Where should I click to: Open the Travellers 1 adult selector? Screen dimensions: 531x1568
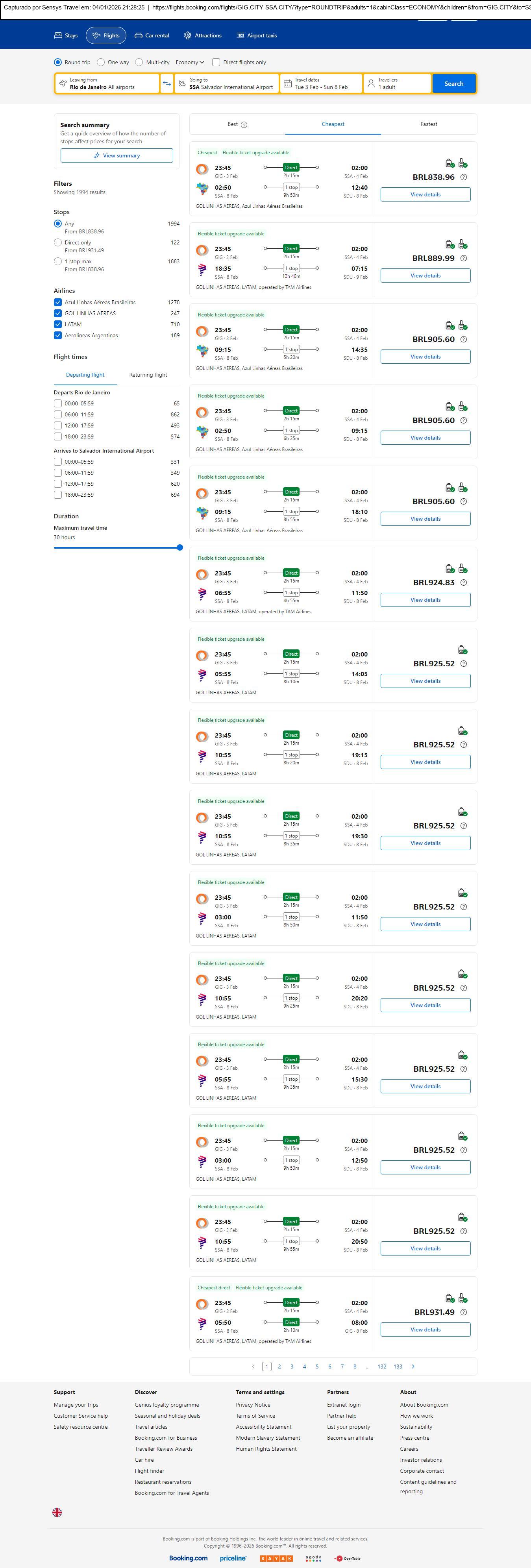(x=397, y=83)
